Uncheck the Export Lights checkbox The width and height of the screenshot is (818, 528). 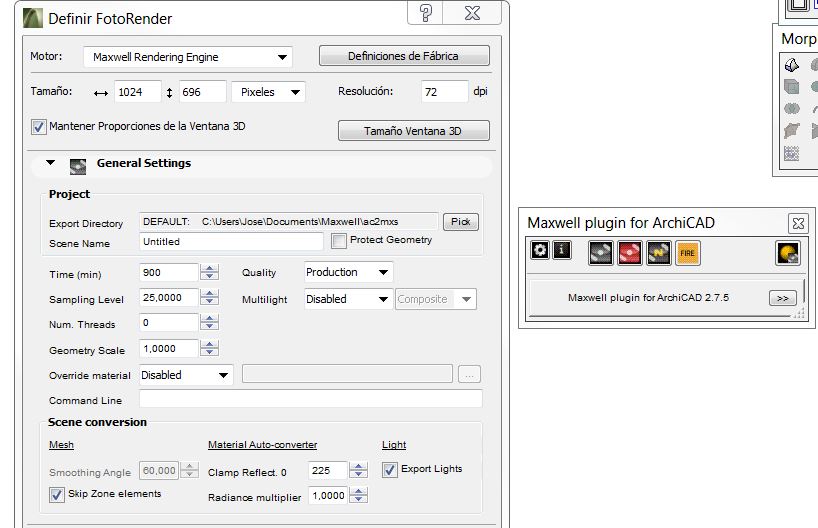(x=391, y=469)
